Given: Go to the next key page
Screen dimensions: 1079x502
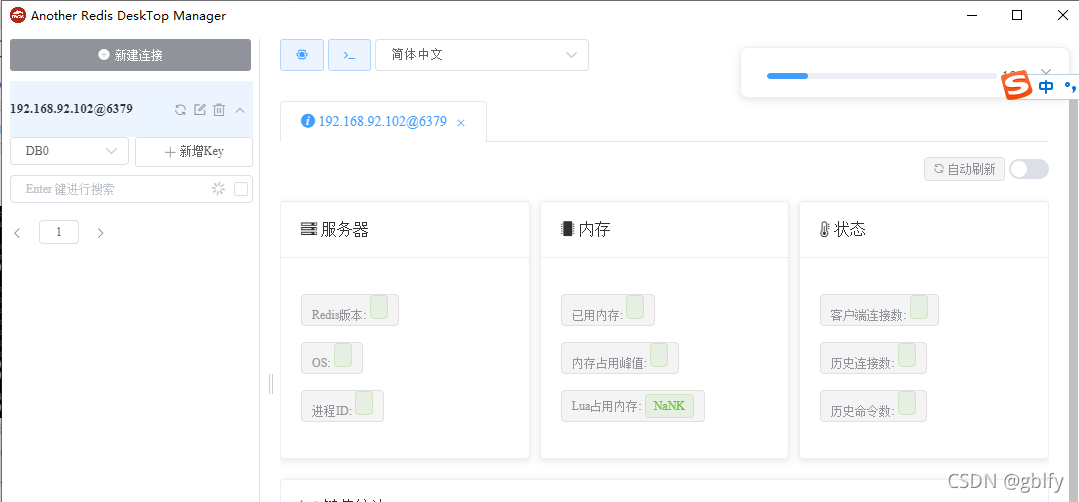Looking at the screenshot, I should (100, 233).
